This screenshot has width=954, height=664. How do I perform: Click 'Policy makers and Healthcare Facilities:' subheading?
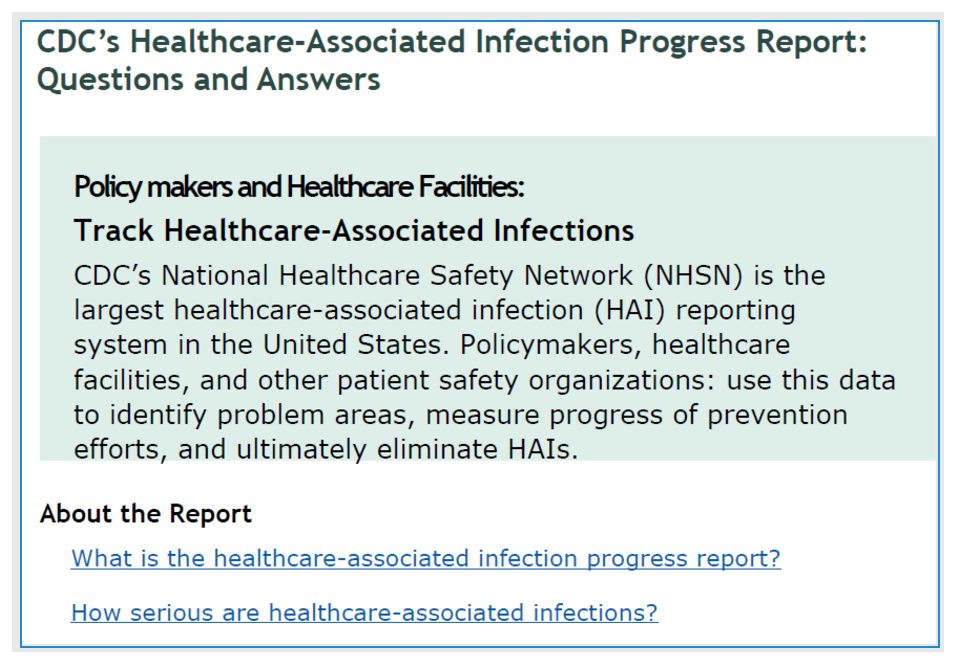[298, 187]
